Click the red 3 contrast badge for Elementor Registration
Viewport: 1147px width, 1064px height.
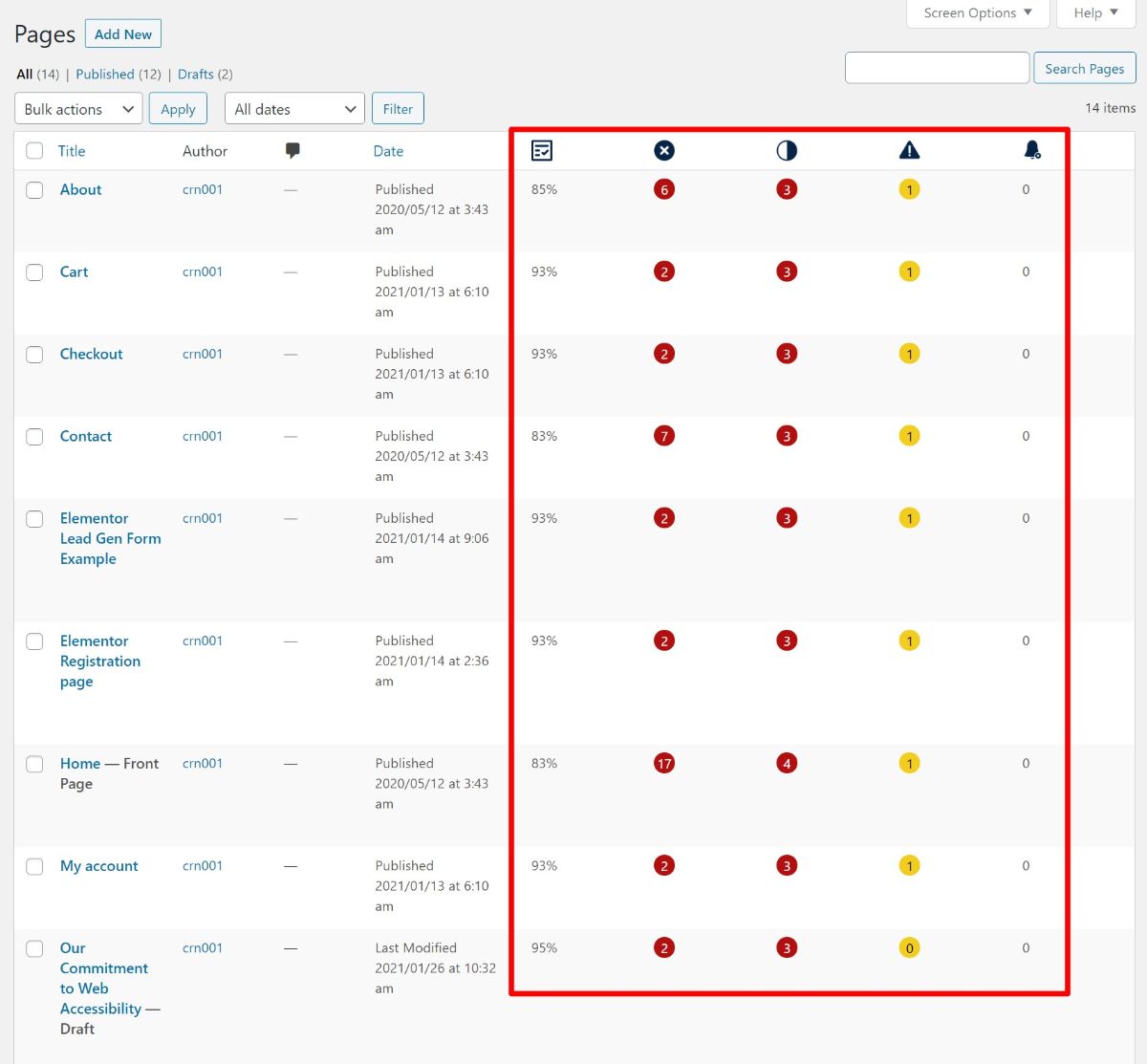click(787, 641)
